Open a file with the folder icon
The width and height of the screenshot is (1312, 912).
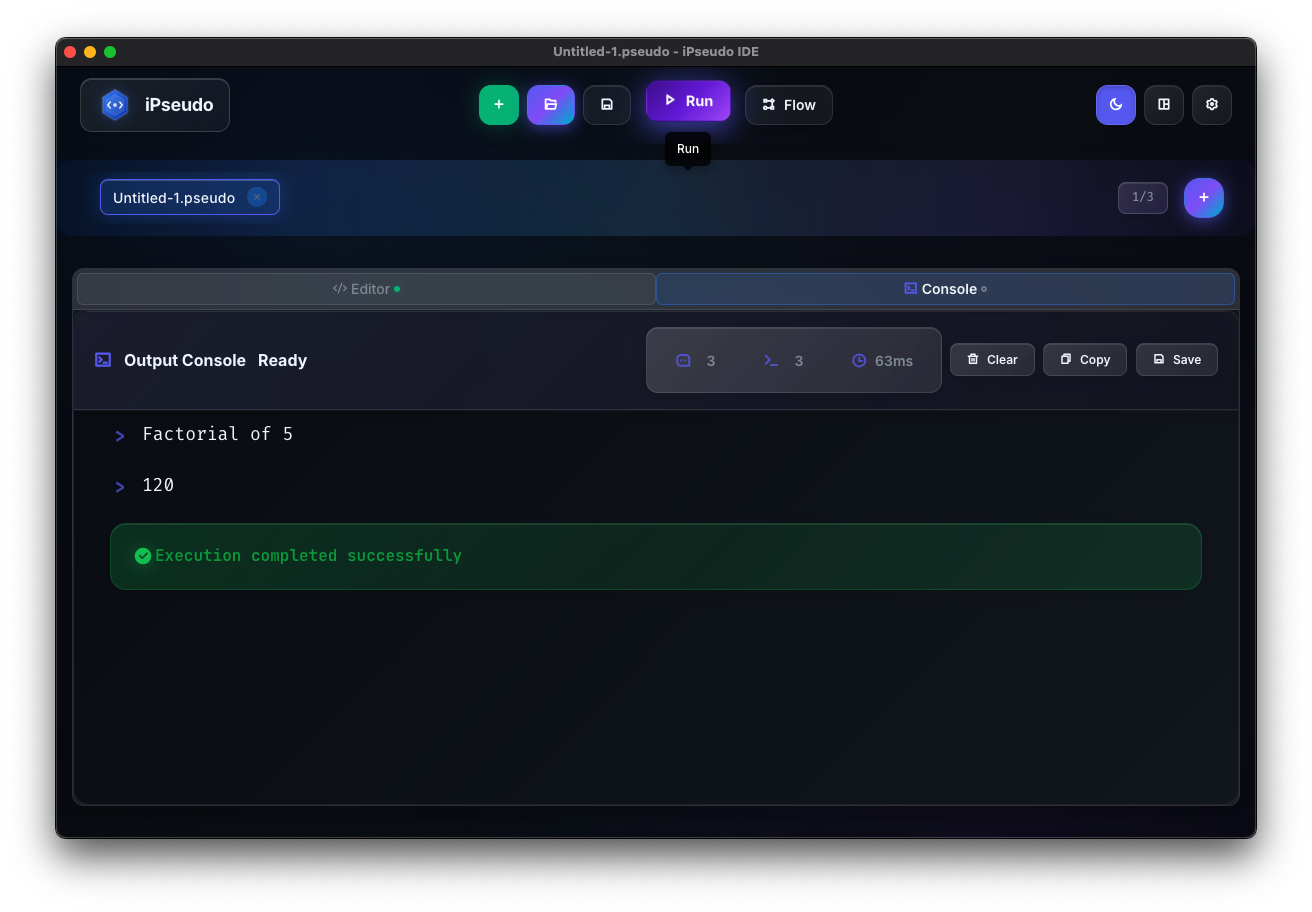(x=551, y=105)
